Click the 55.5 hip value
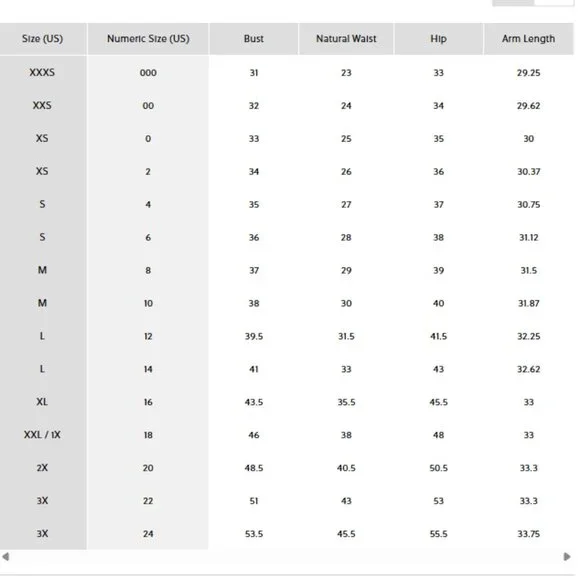 point(439,534)
